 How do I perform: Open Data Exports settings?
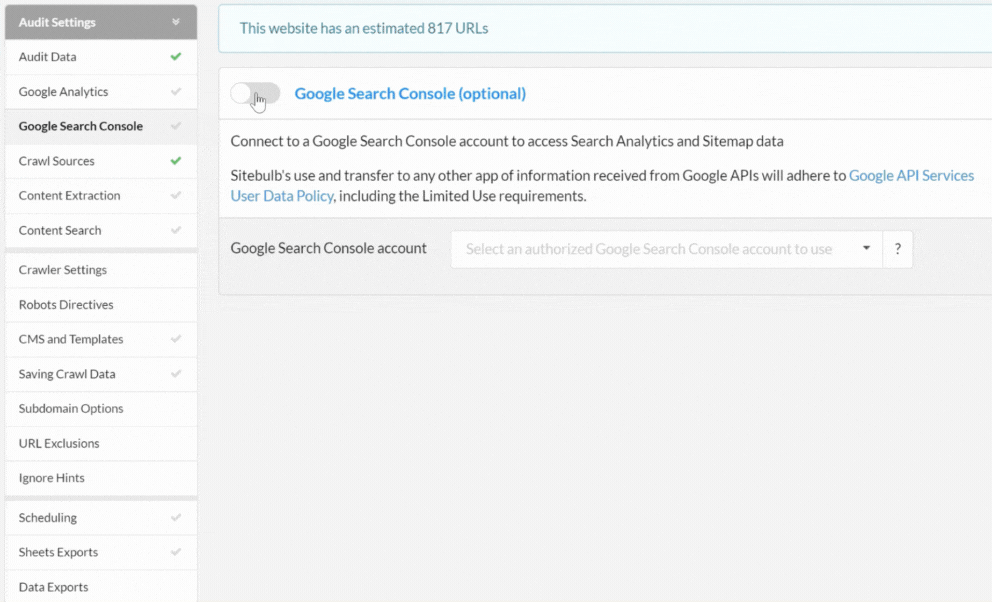[101, 587]
